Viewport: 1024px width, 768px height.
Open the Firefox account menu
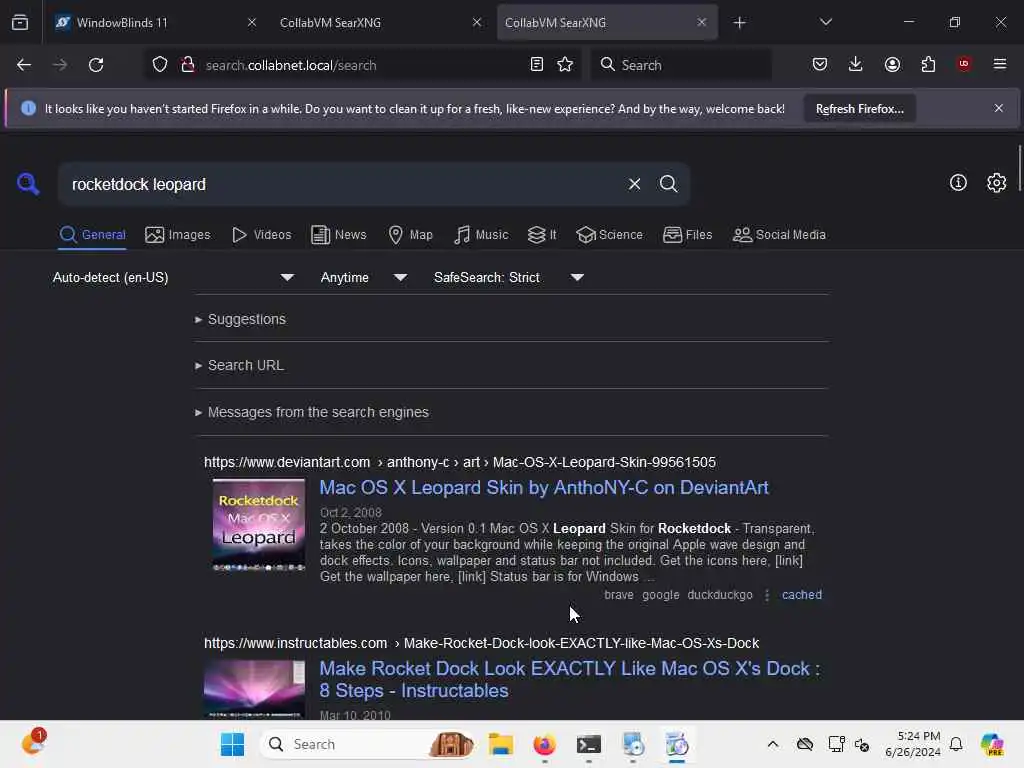(x=893, y=64)
